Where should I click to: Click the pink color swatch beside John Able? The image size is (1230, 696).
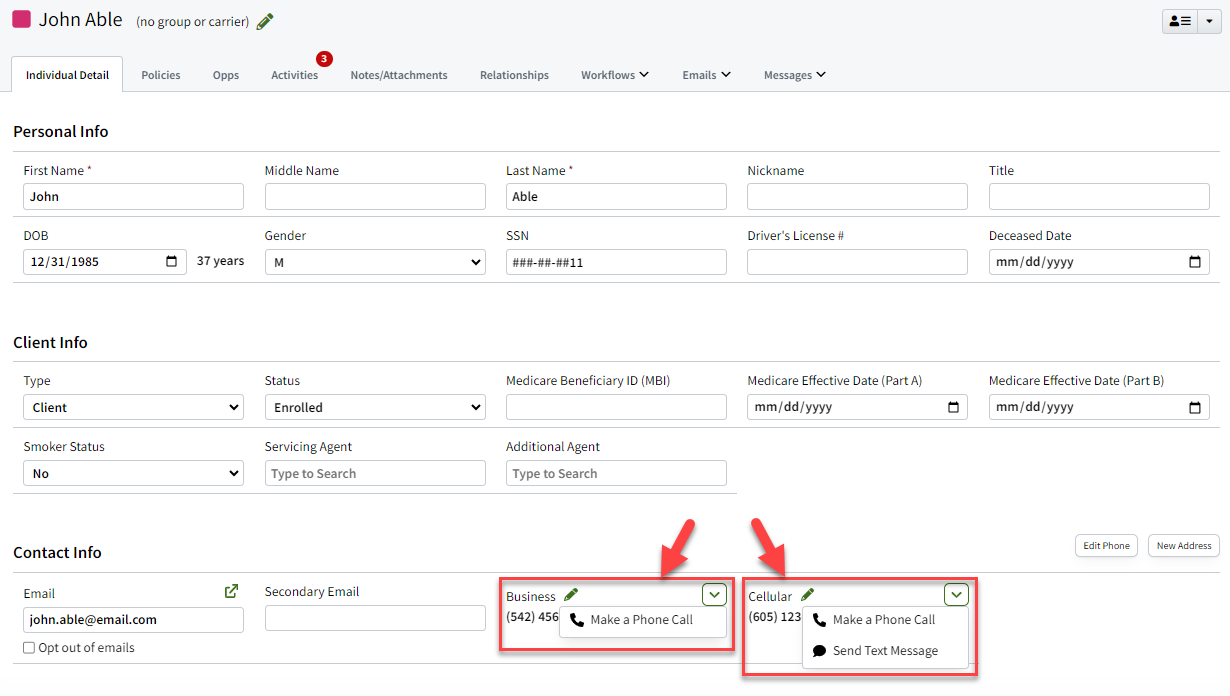pyautogui.click(x=21, y=19)
